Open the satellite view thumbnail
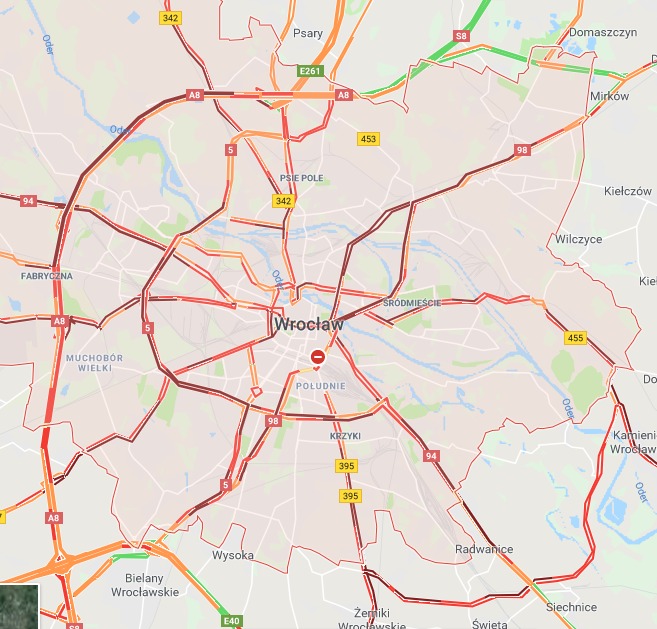This screenshot has height=629, width=657. point(19,607)
